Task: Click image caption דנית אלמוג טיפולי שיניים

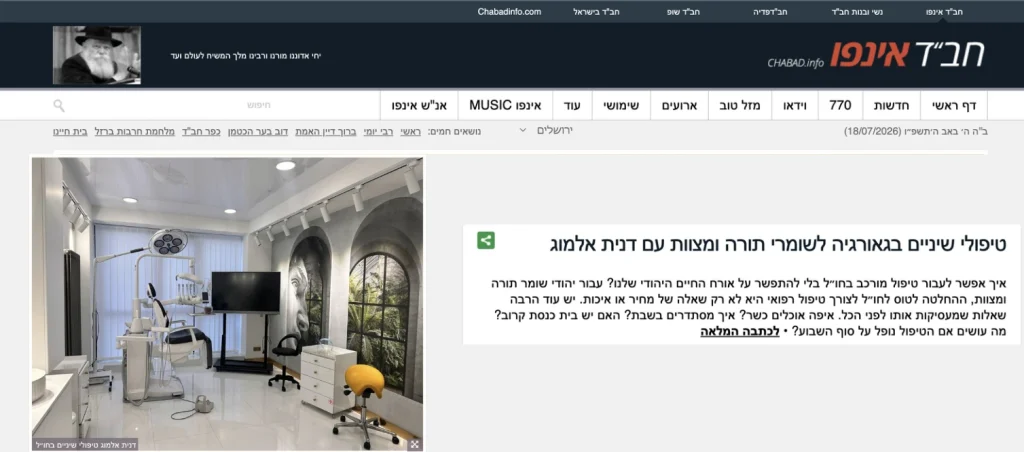Action: tap(85, 444)
